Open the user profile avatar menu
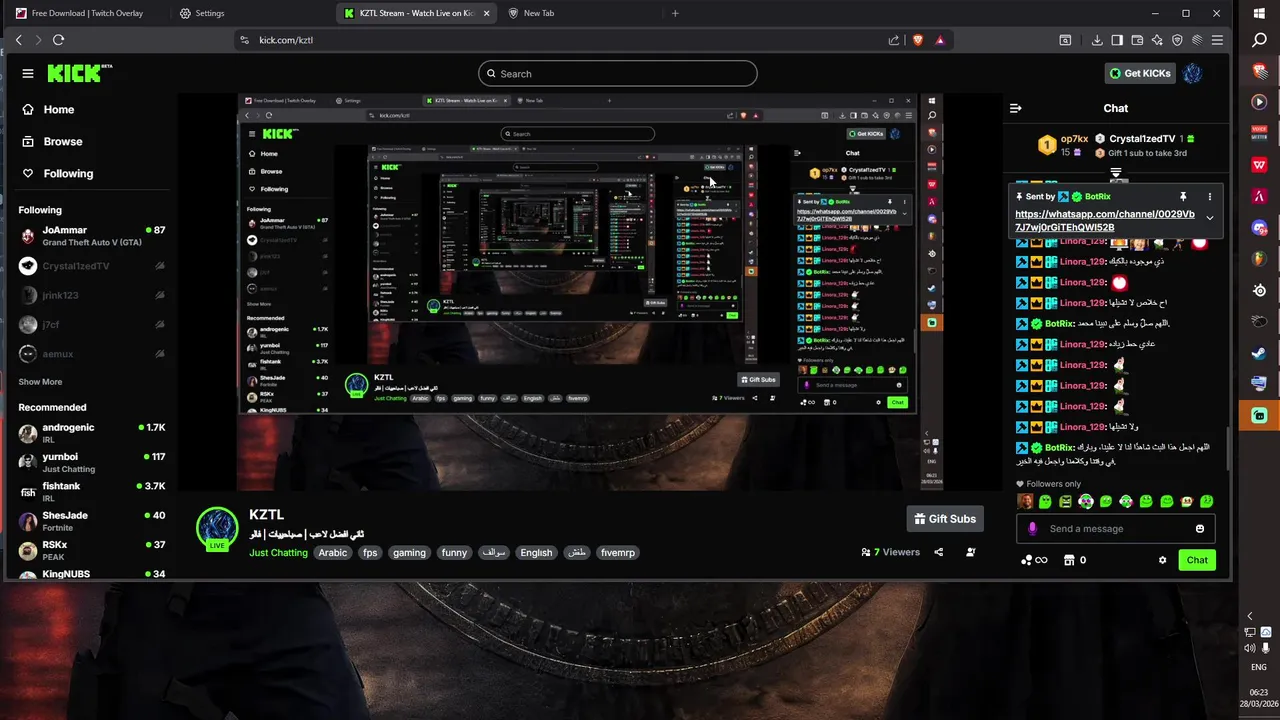Screen dimensions: 1280x720 point(1192,73)
